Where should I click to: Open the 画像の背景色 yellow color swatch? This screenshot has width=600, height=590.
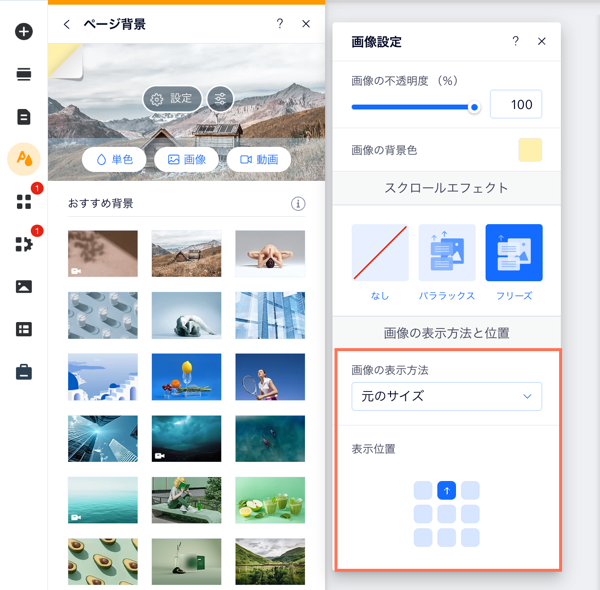pyautogui.click(x=530, y=150)
